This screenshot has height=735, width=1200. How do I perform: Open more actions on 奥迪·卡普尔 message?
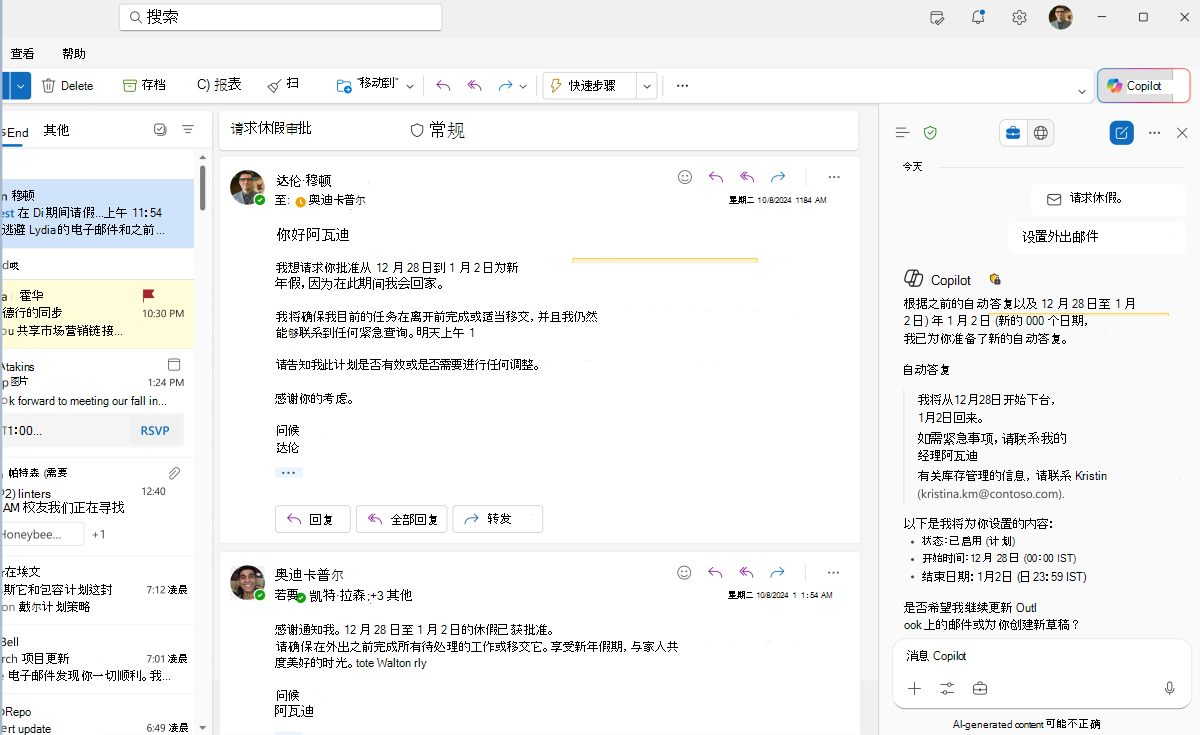[x=834, y=573]
